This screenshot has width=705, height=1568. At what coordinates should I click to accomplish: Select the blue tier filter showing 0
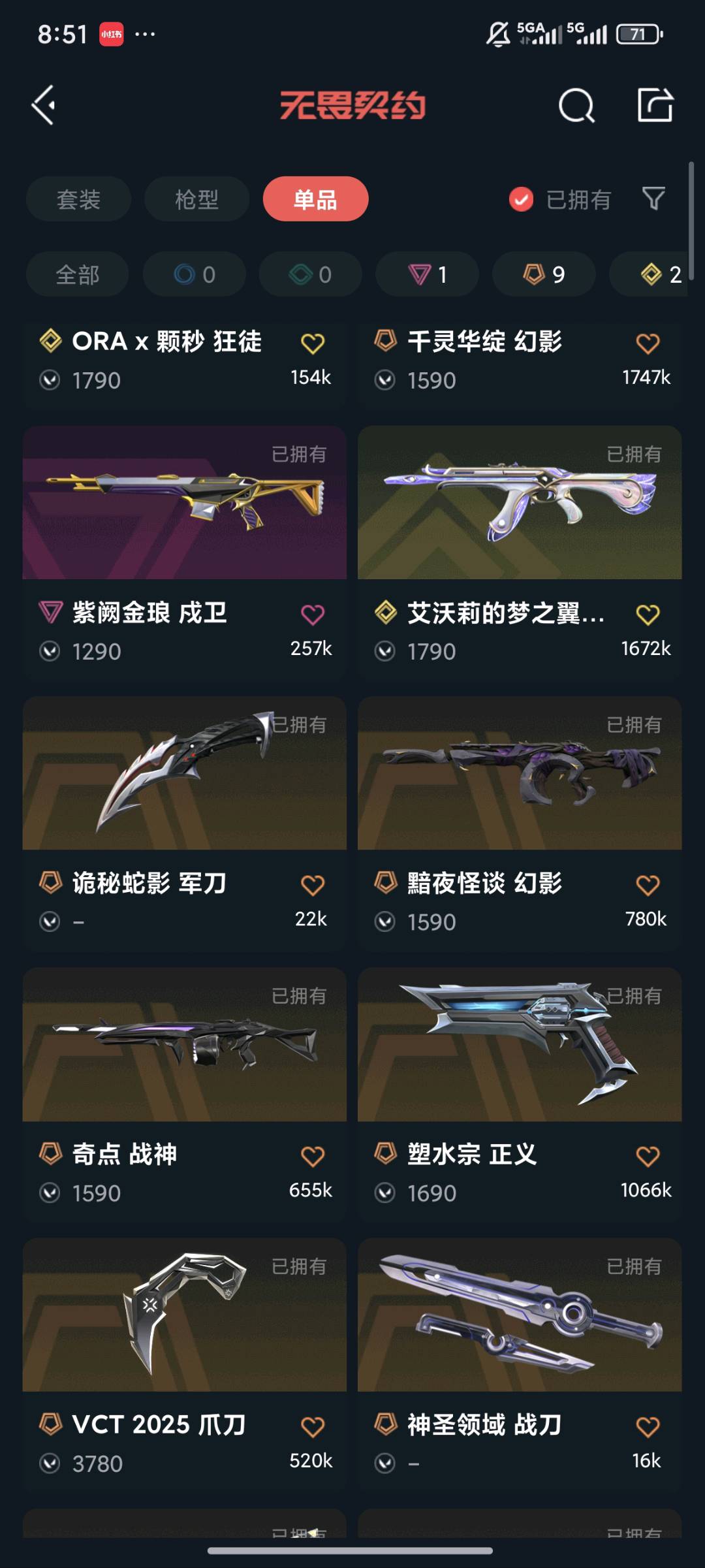tap(195, 274)
